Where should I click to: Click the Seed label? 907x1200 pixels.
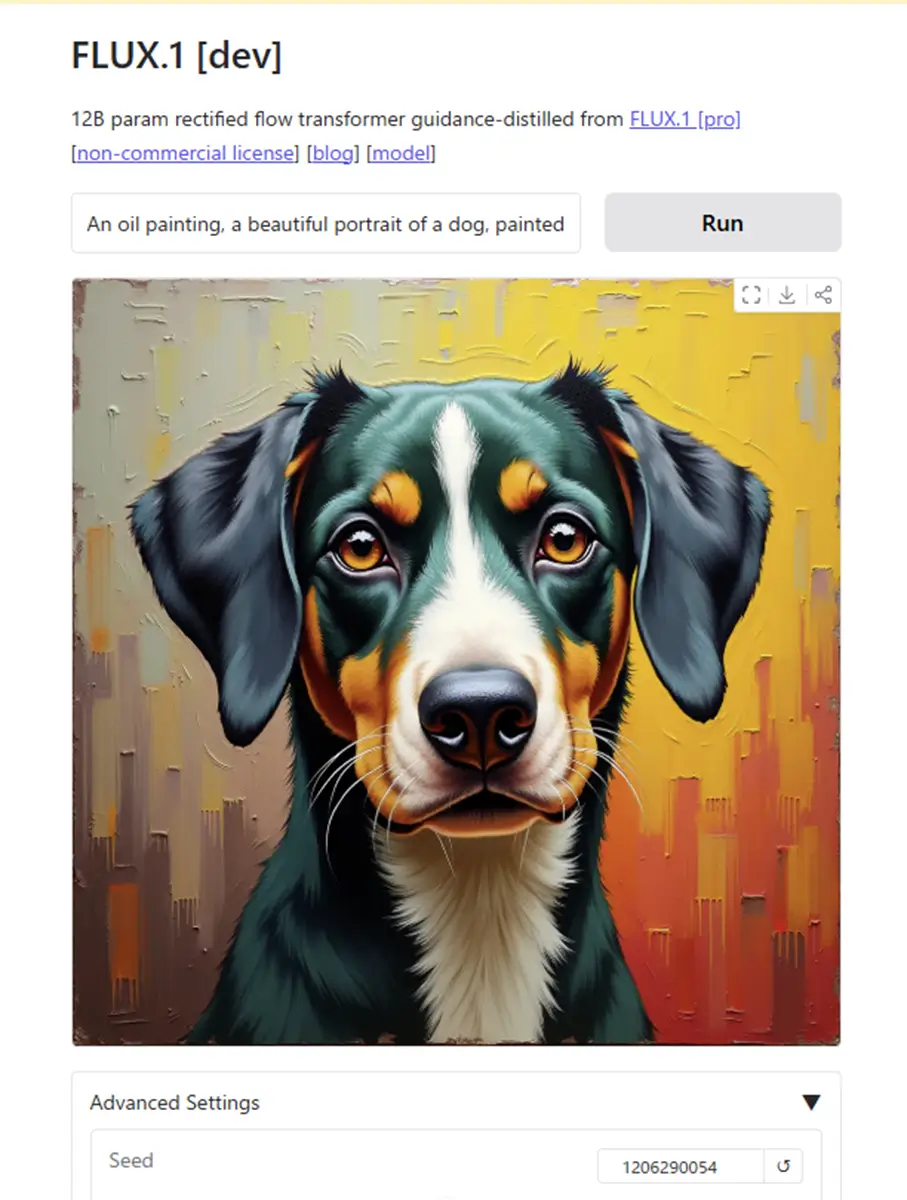click(131, 1160)
